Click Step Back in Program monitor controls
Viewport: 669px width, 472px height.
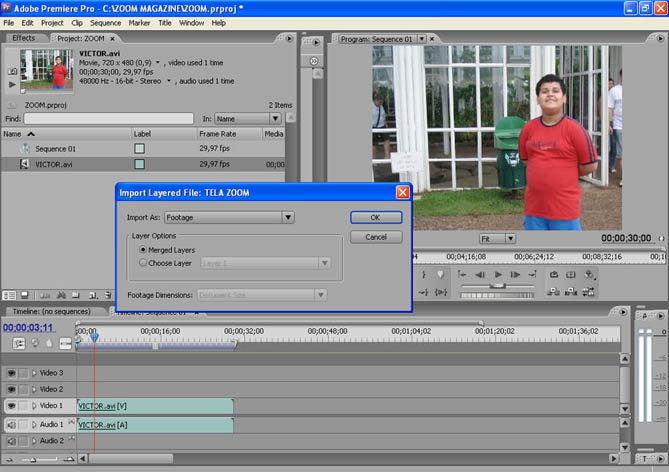(x=480, y=274)
